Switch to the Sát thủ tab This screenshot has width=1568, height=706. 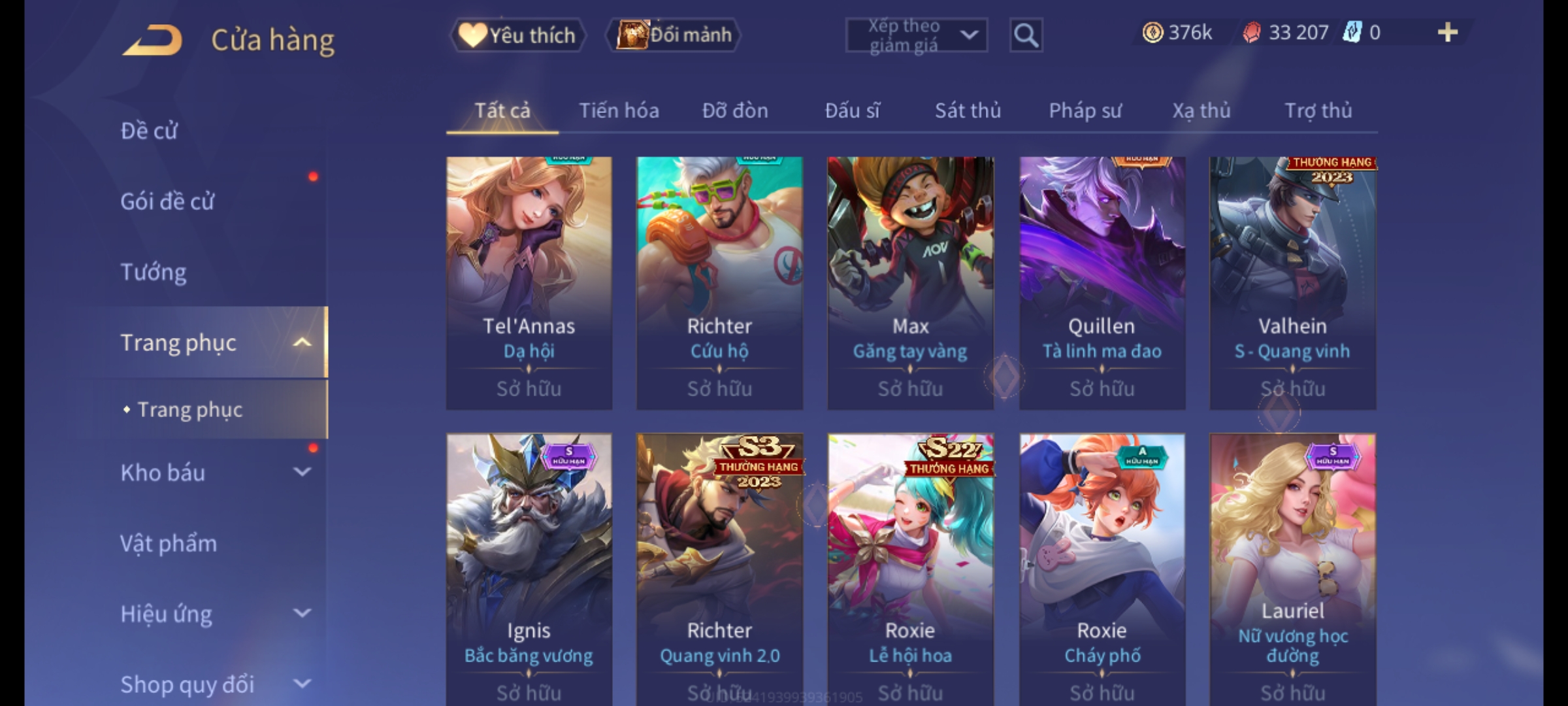pyautogui.click(x=968, y=111)
